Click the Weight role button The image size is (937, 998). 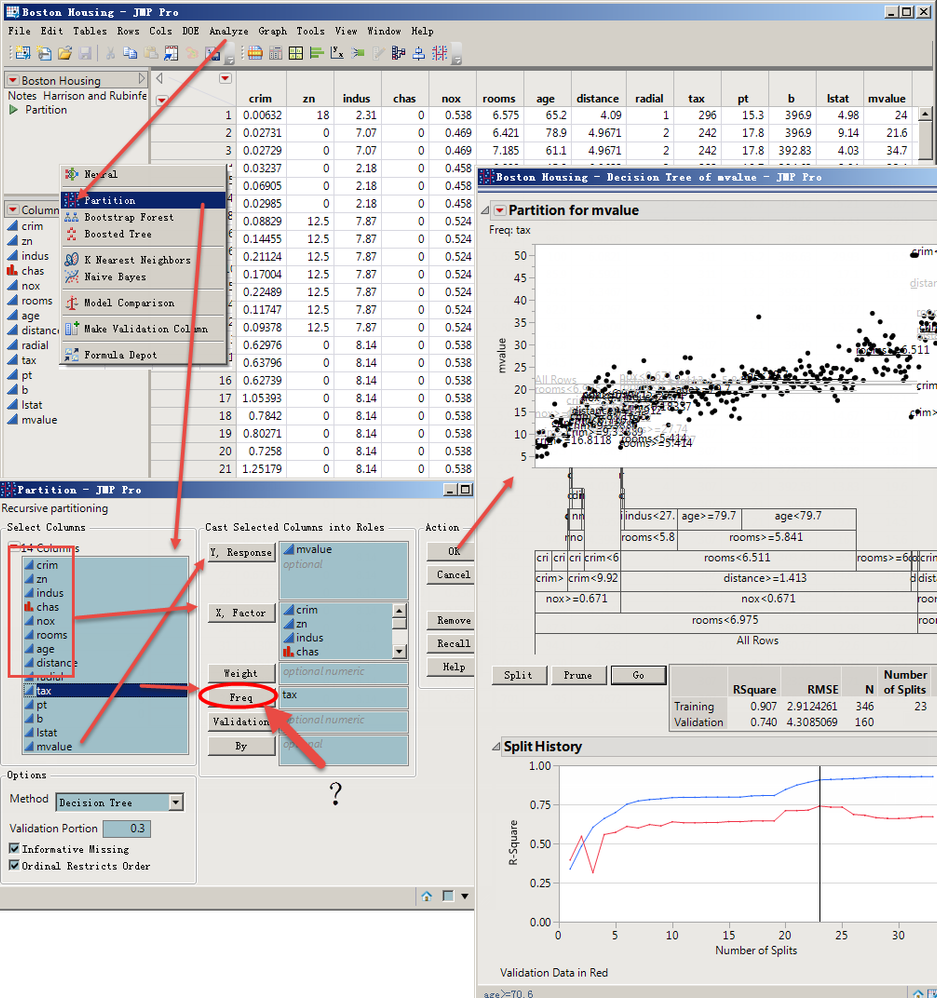coord(242,673)
